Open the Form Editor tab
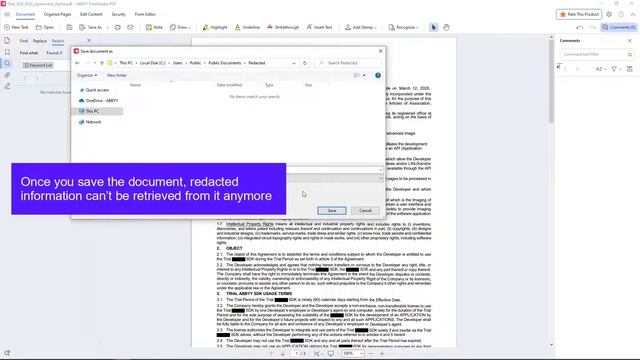Viewport: 640px width, 360px height. tap(145, 14)
